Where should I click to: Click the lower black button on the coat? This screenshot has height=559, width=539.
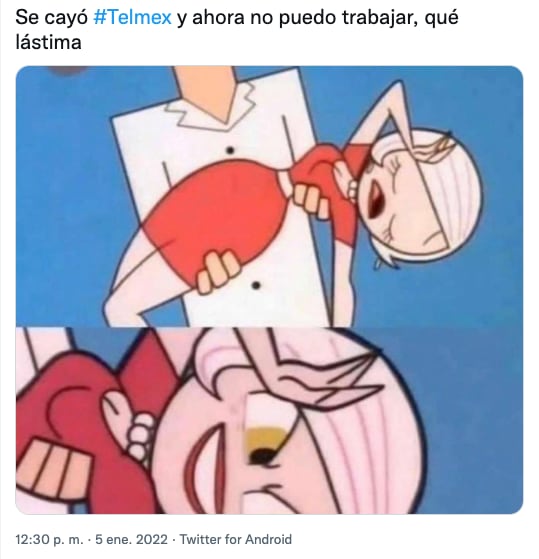pos(256,285)
